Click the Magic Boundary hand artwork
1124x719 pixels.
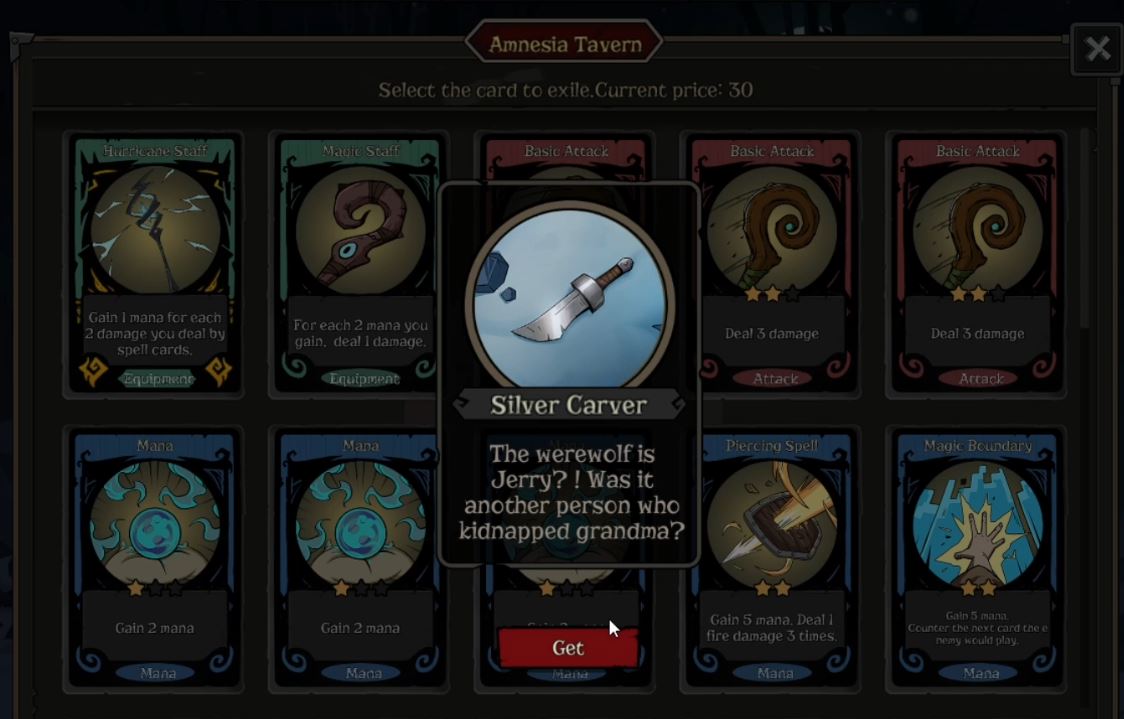pos(977,523)
